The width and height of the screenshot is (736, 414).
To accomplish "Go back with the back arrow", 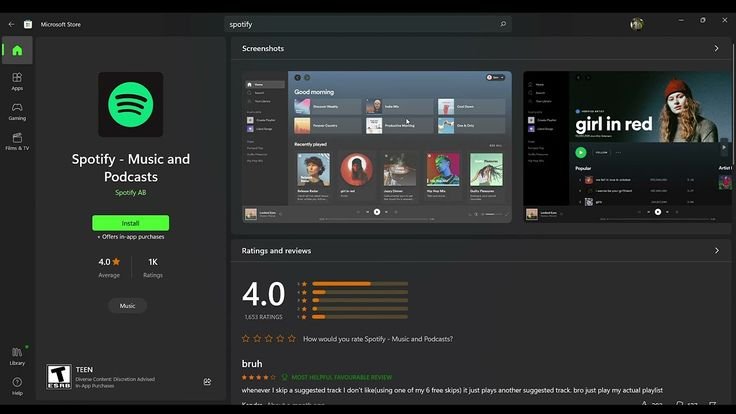I will 11,24.
